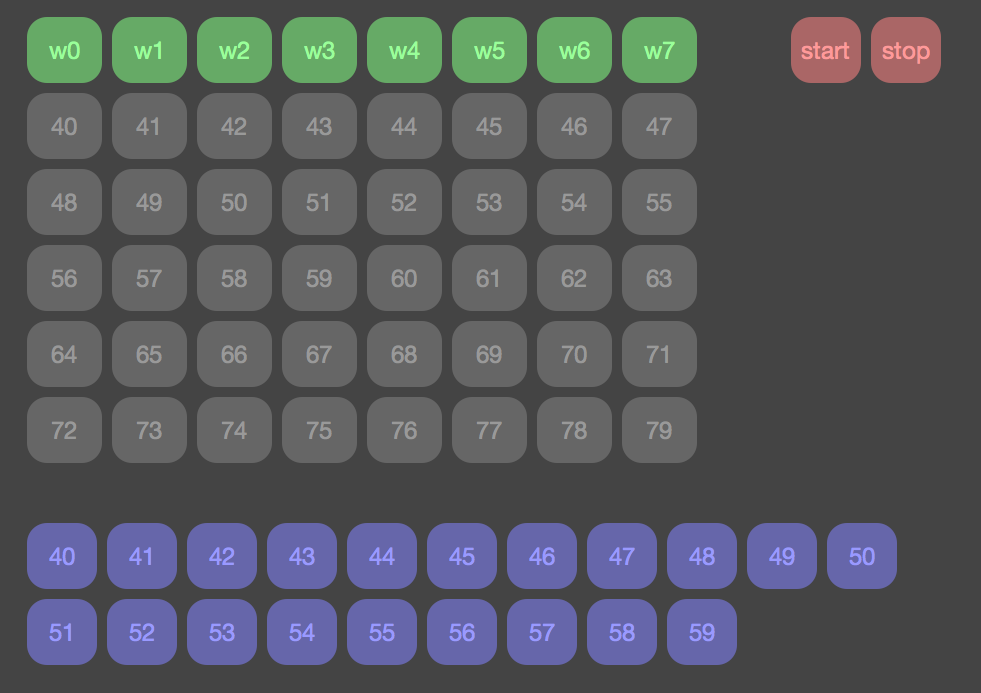Click the purple 50 button
Screen dimensions: 981x693
(x=862, y=556)
